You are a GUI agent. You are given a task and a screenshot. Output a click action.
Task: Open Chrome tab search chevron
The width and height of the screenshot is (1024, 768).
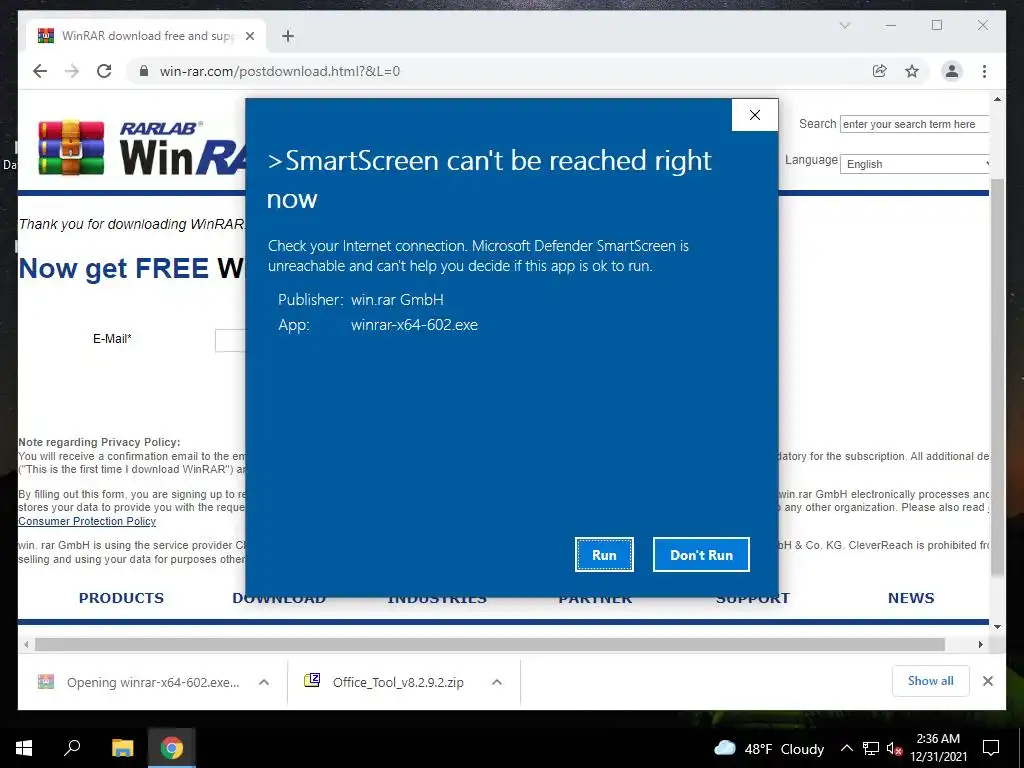[x=844, y=25]
